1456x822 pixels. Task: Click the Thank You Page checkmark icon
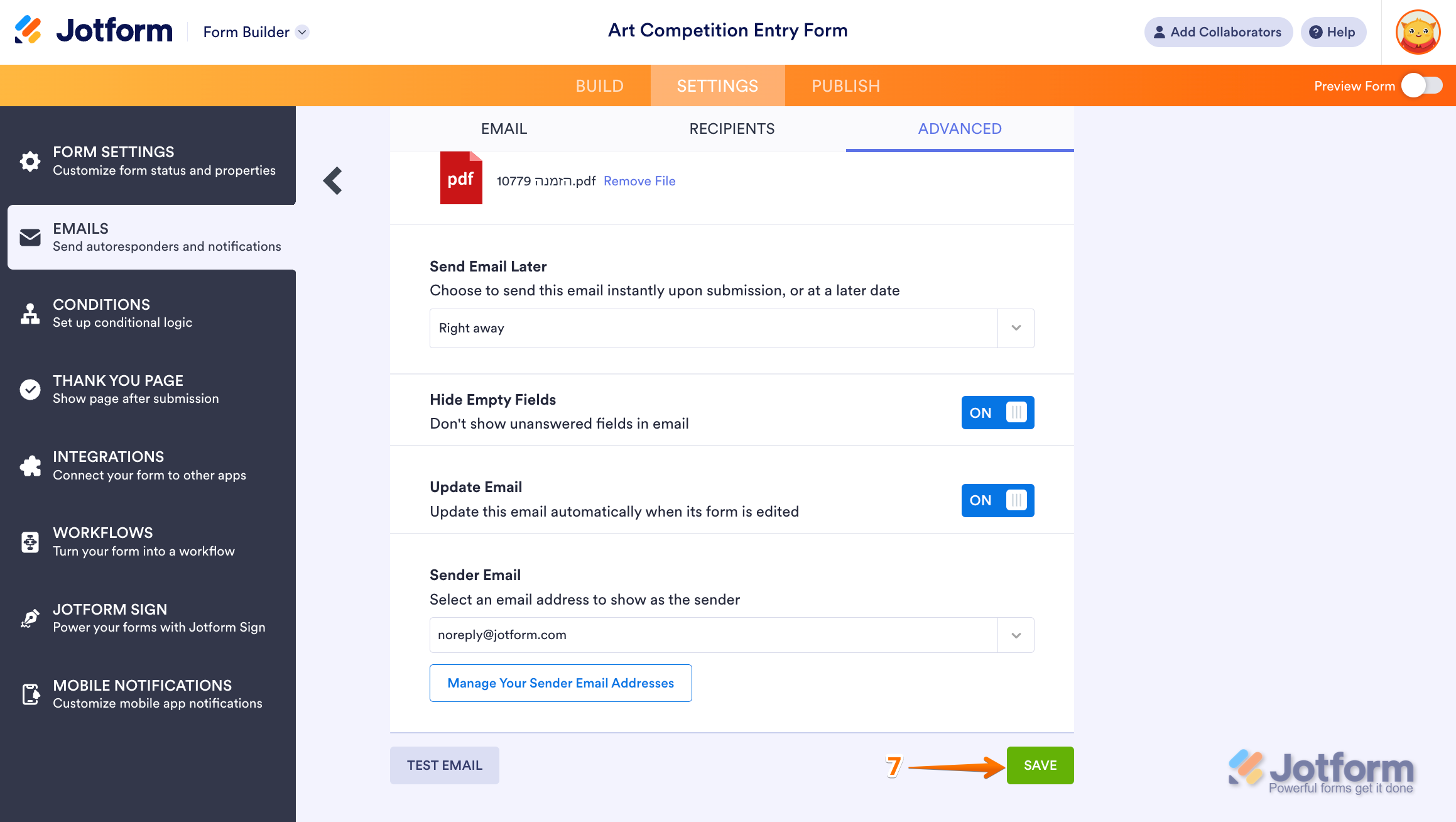30,390
